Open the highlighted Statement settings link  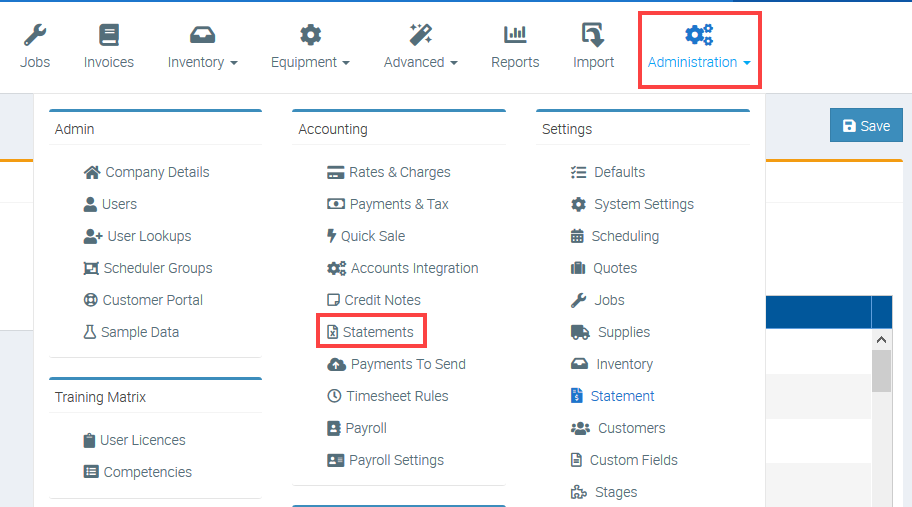[x=612, y=396]
